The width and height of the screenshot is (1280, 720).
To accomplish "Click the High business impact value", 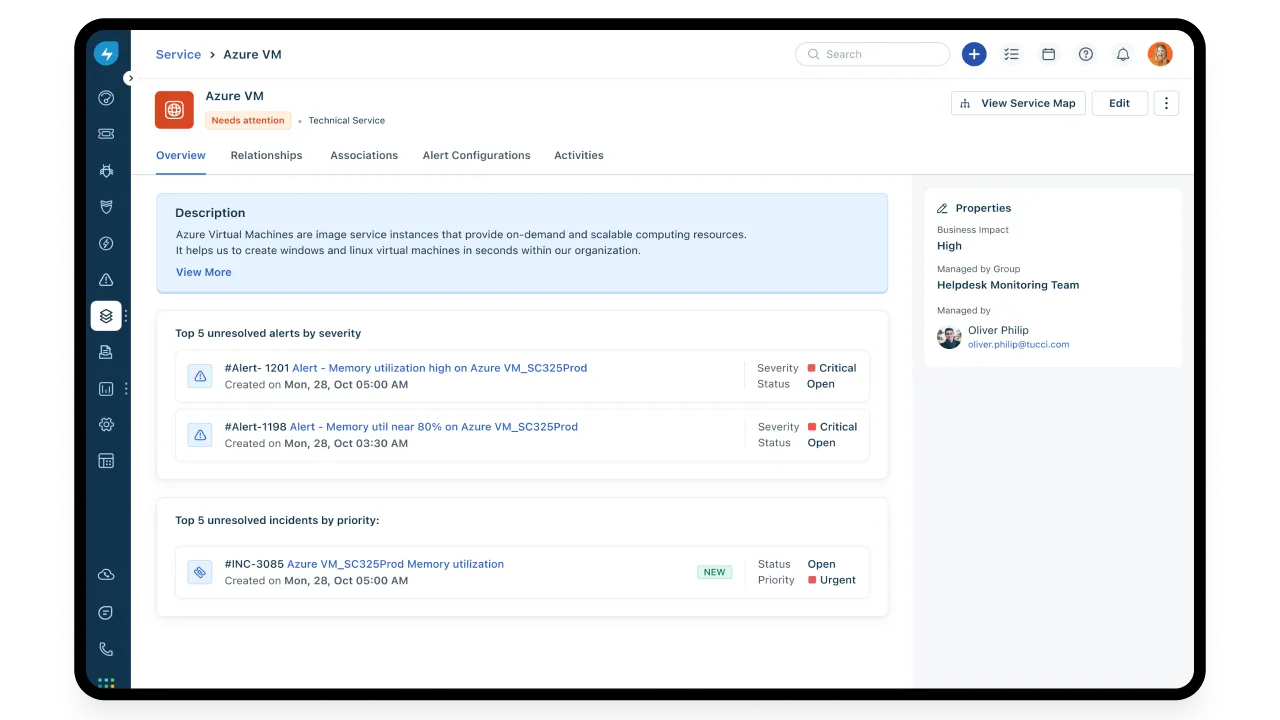I will click(x=949, y=246).
